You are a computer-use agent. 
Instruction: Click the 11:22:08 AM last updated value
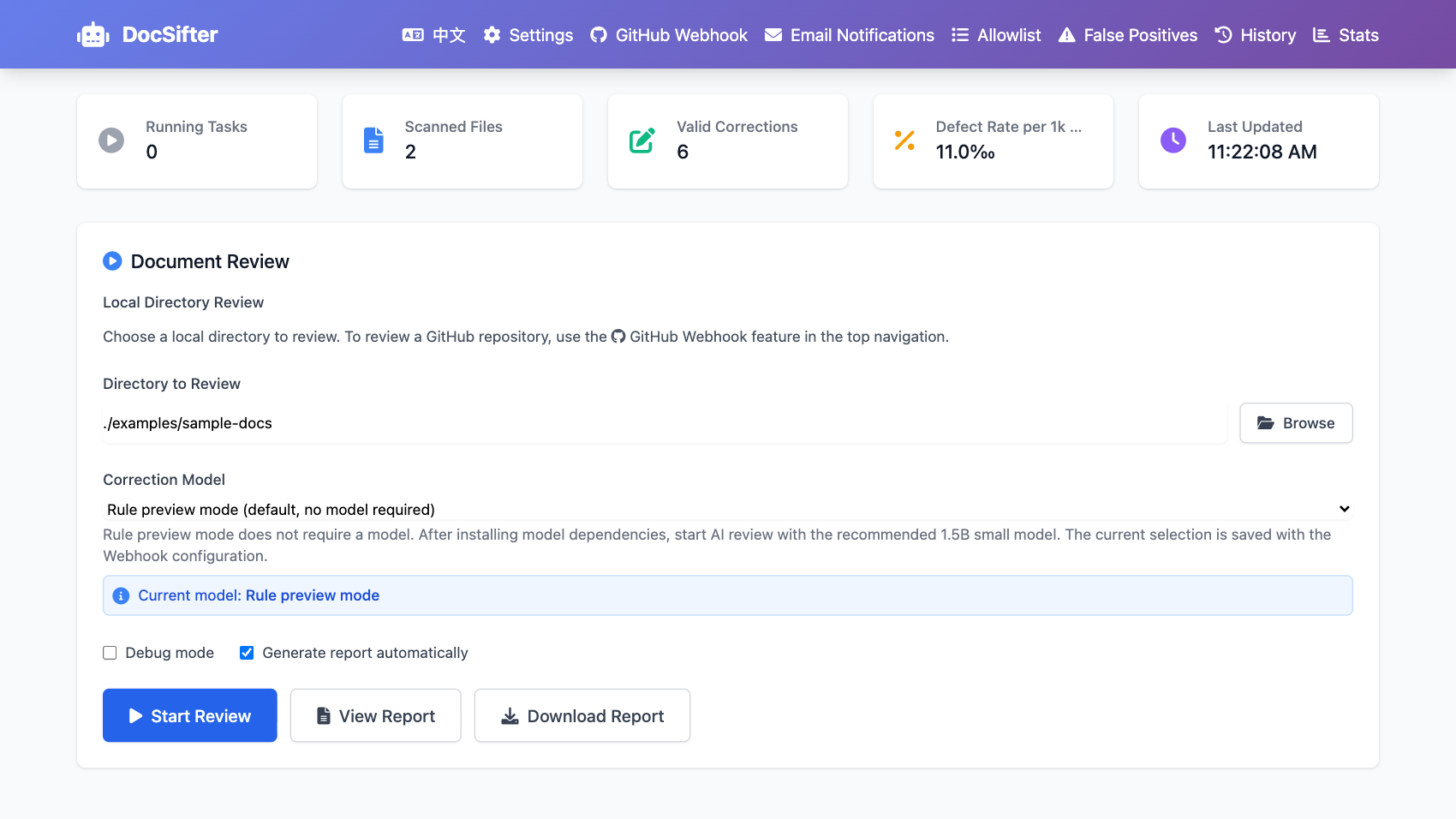pos(1262,152)
